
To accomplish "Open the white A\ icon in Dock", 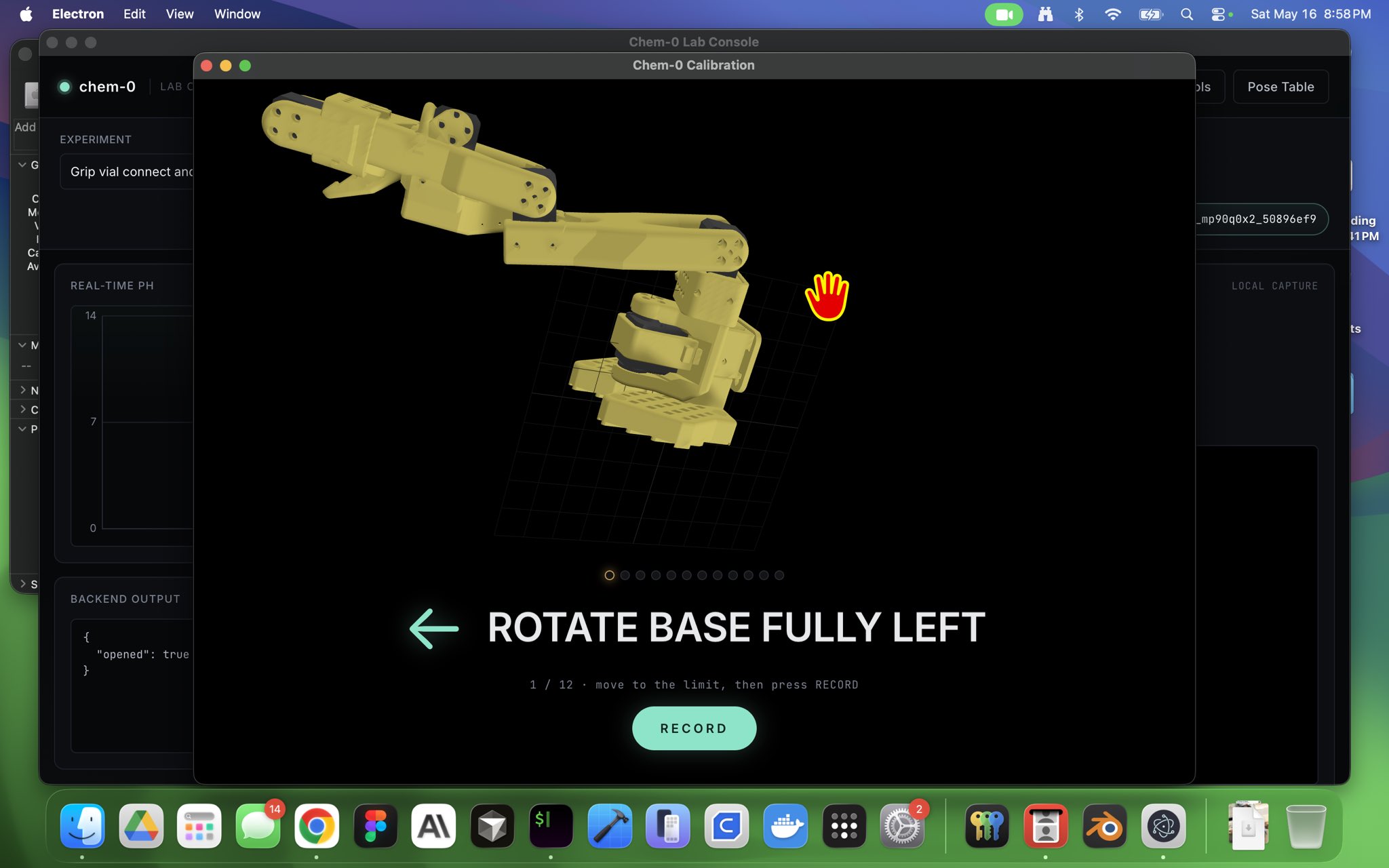I will [434, 826].
